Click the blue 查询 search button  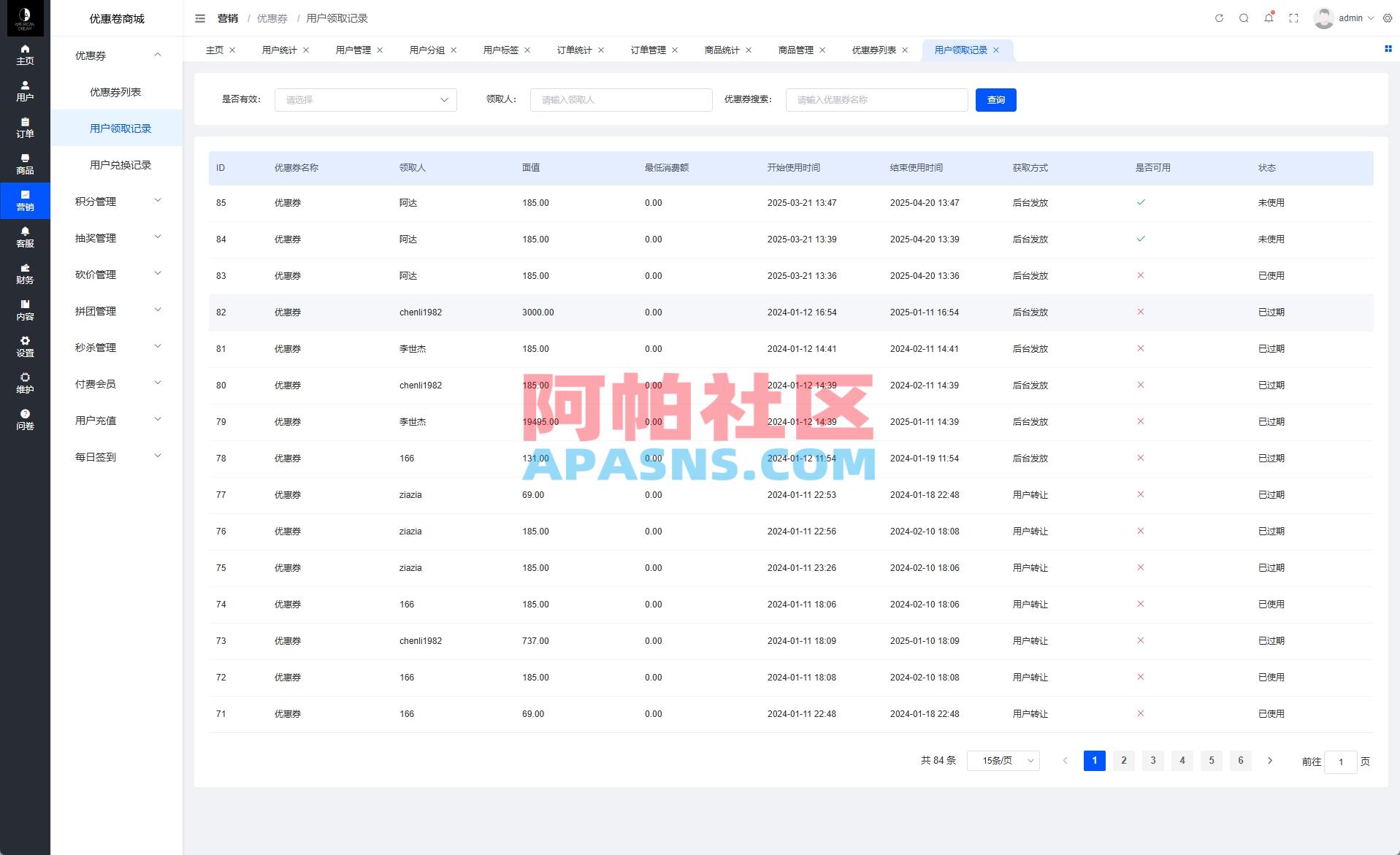point(995,100)
